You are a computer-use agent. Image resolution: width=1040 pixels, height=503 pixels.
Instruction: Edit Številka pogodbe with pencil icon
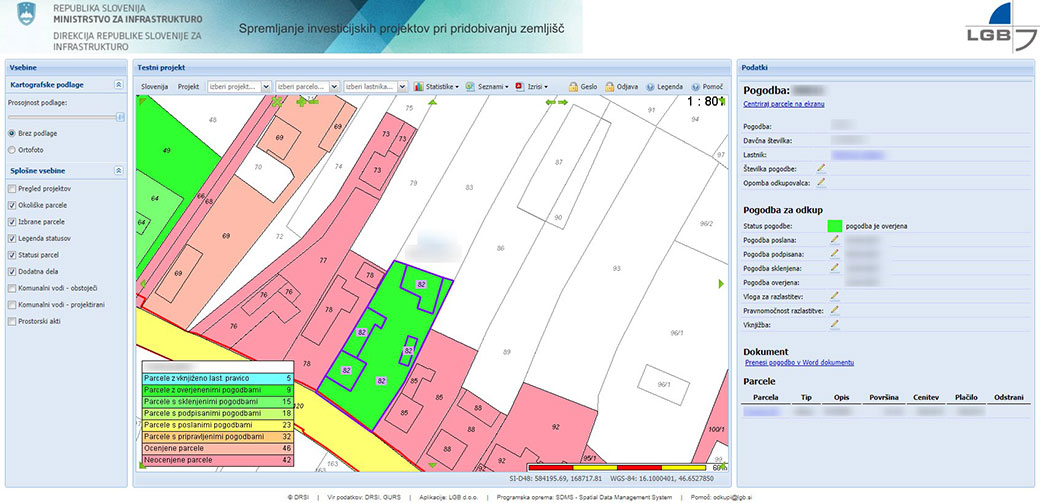821,168
